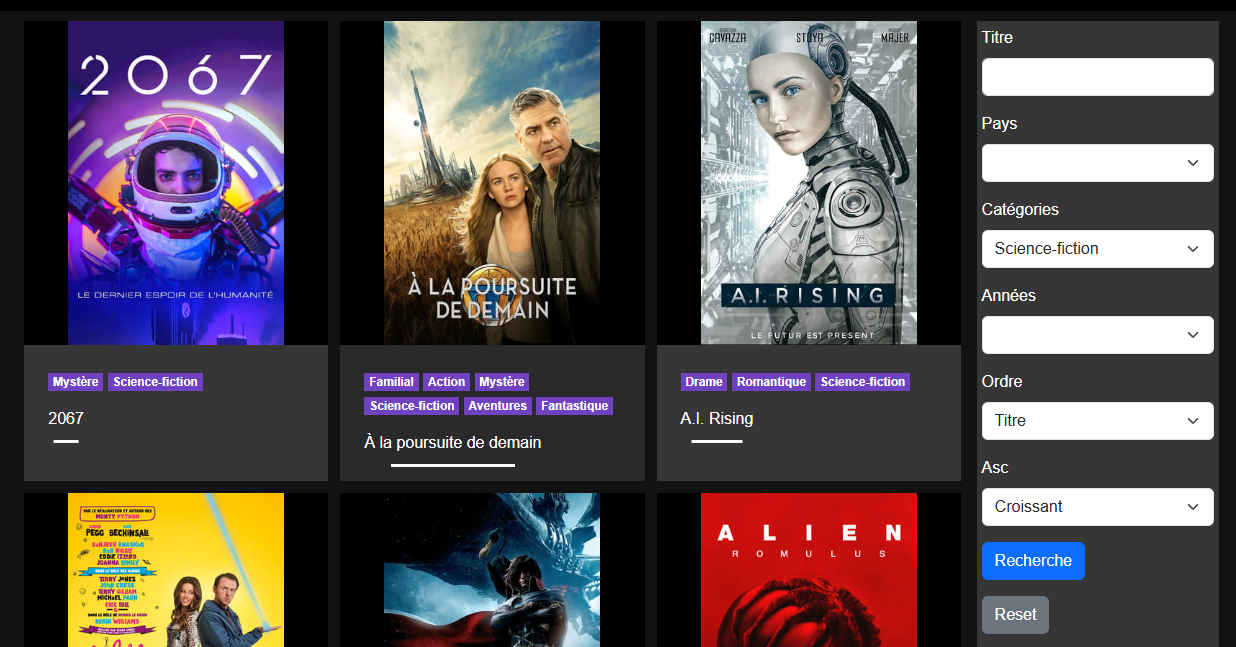Choose the Aventures genre tag
Image resolution: width=1236 pixels, height=647 pixels.
click(497, 406)
